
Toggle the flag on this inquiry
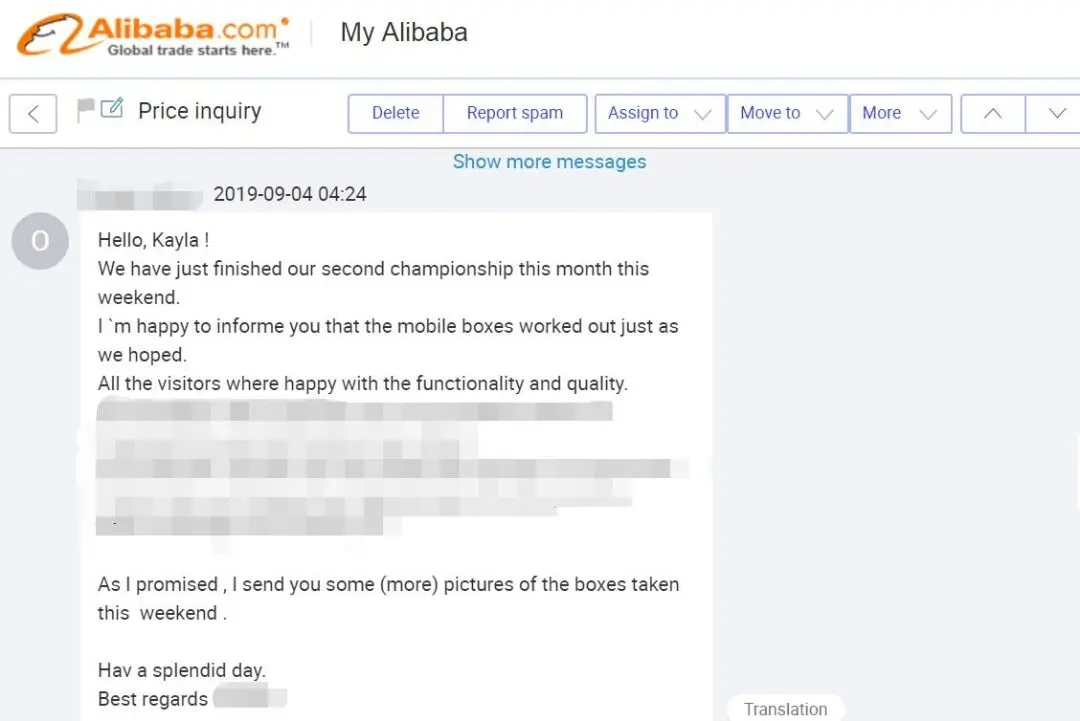click(86, 110)
